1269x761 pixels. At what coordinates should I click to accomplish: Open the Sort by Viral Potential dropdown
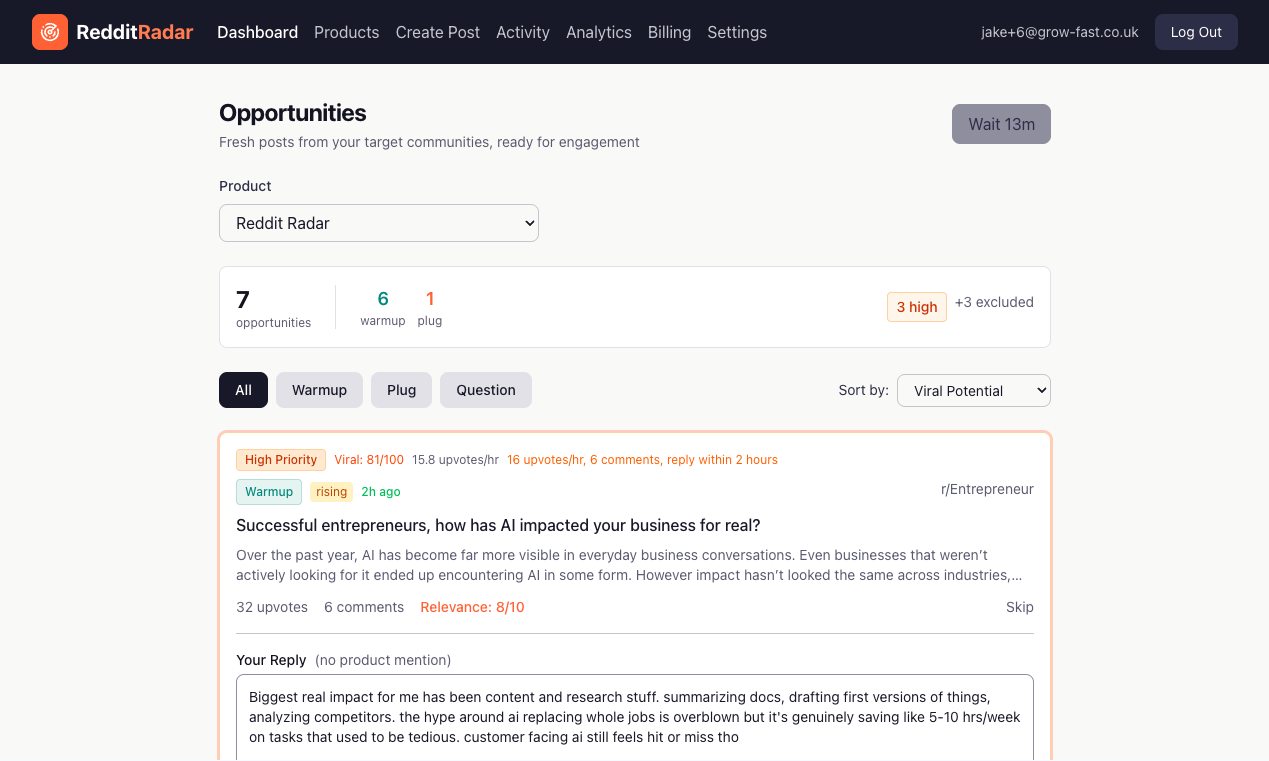tap(972, 390)
